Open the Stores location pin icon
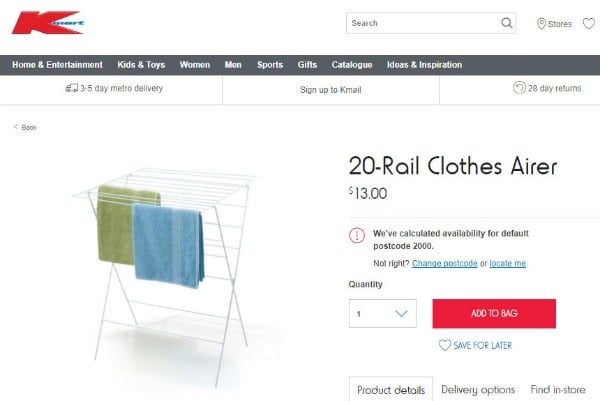 [541, 24]
